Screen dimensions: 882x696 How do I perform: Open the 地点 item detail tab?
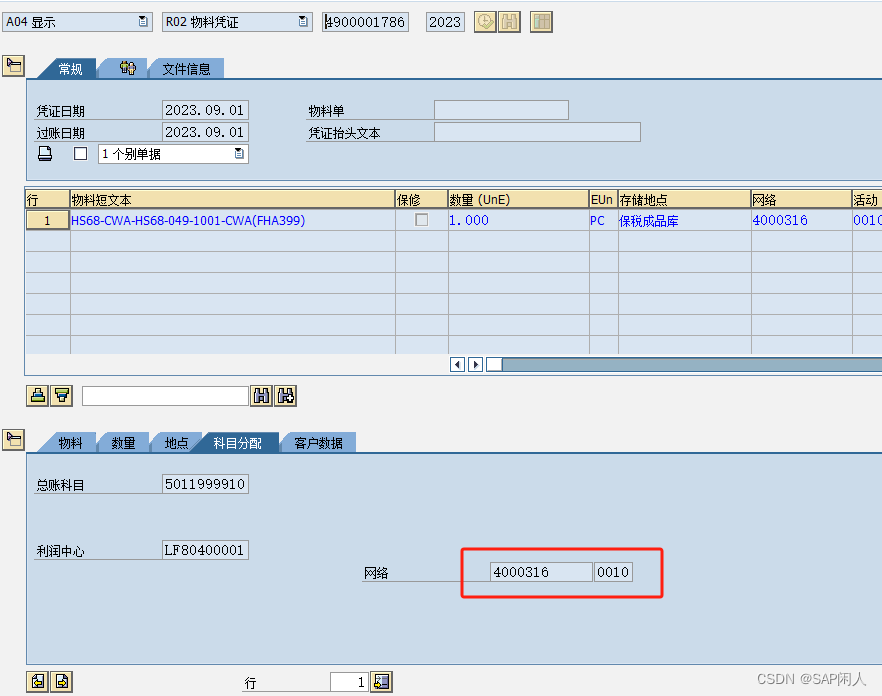coord(176,443)
